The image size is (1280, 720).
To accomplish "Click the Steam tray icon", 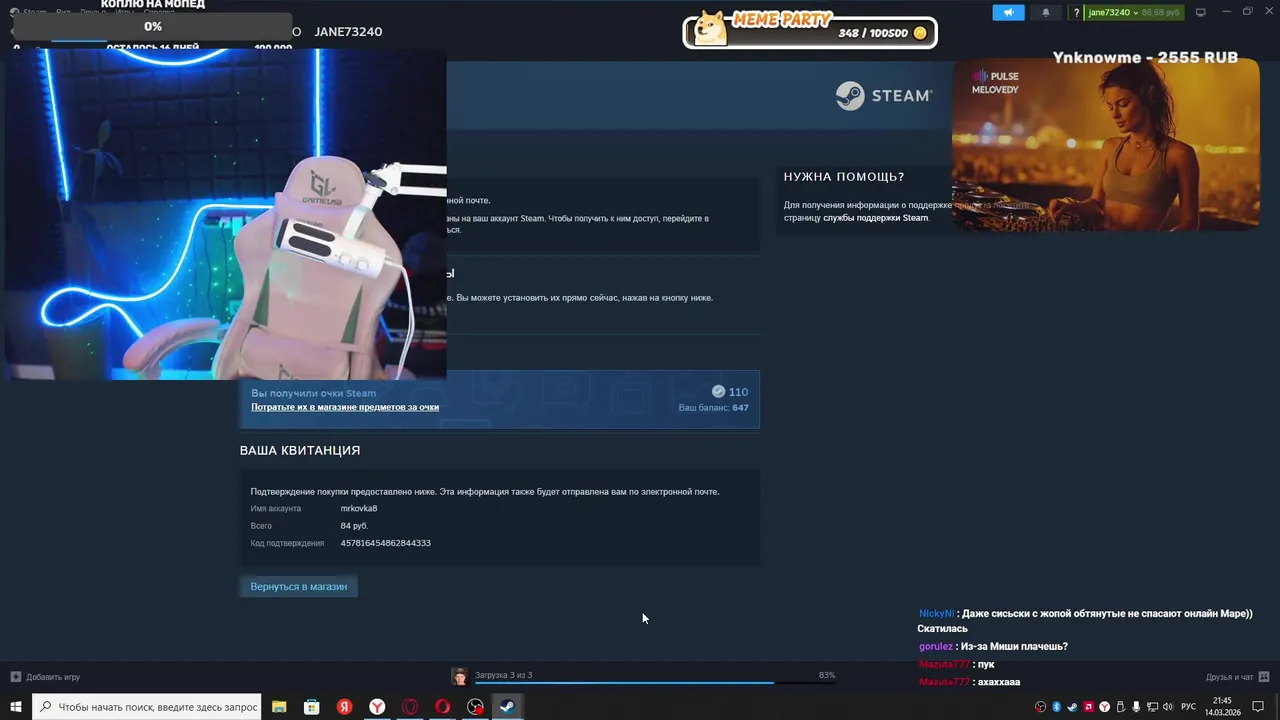I will coord(1072,707).
